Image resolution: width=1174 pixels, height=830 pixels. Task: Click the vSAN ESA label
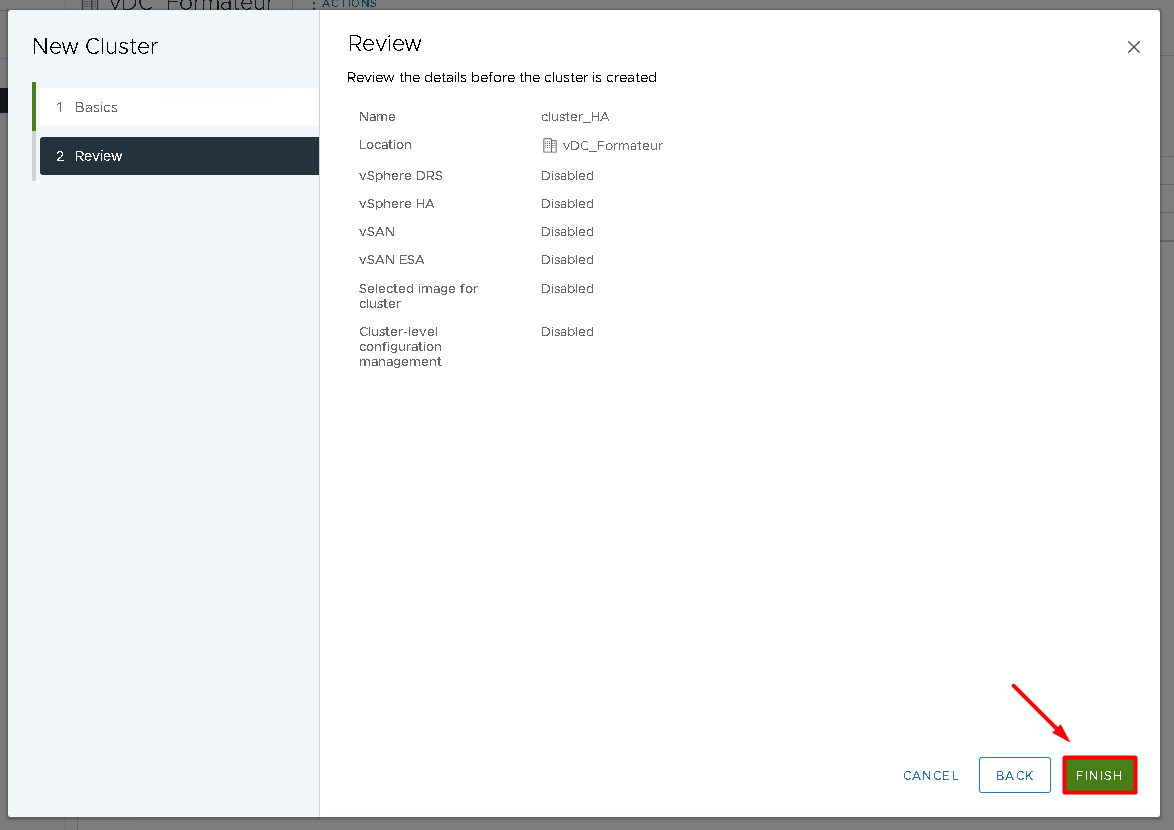pos(392,260)
